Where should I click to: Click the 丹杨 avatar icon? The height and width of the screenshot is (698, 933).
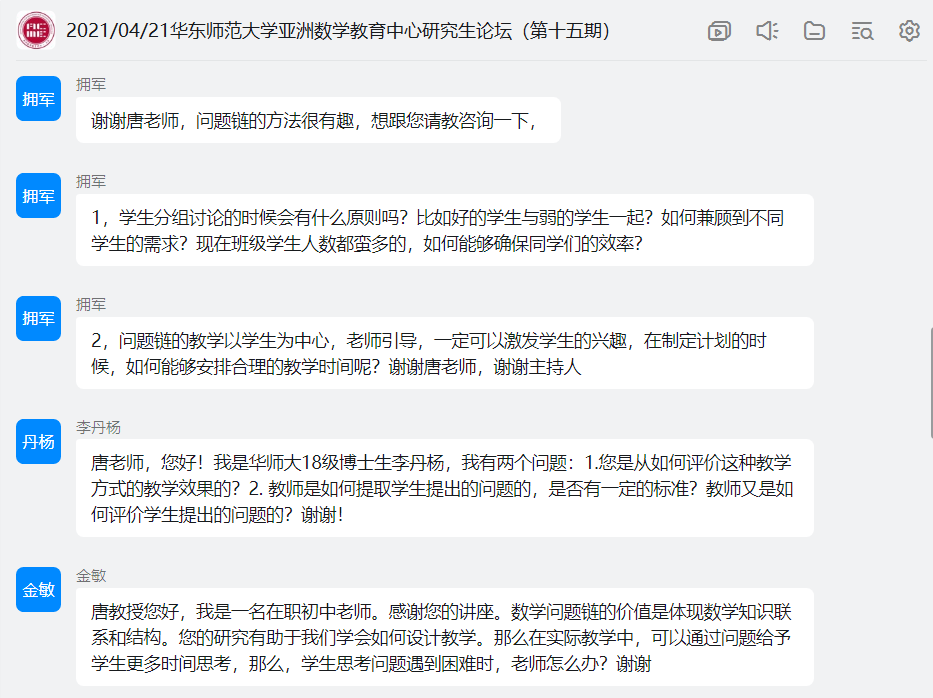pos(39,441)
